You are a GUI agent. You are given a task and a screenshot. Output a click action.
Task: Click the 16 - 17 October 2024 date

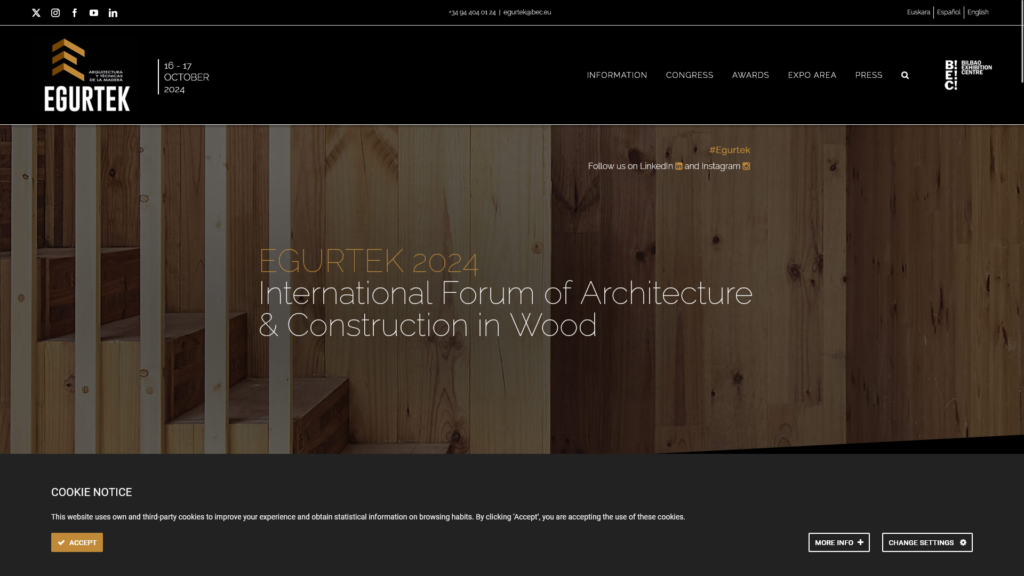pos(186,77)
